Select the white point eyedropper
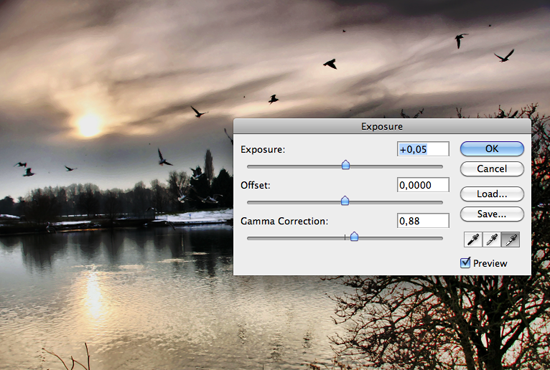The width and height of the screenshot is (550, 370). click(x=511, y=240)
